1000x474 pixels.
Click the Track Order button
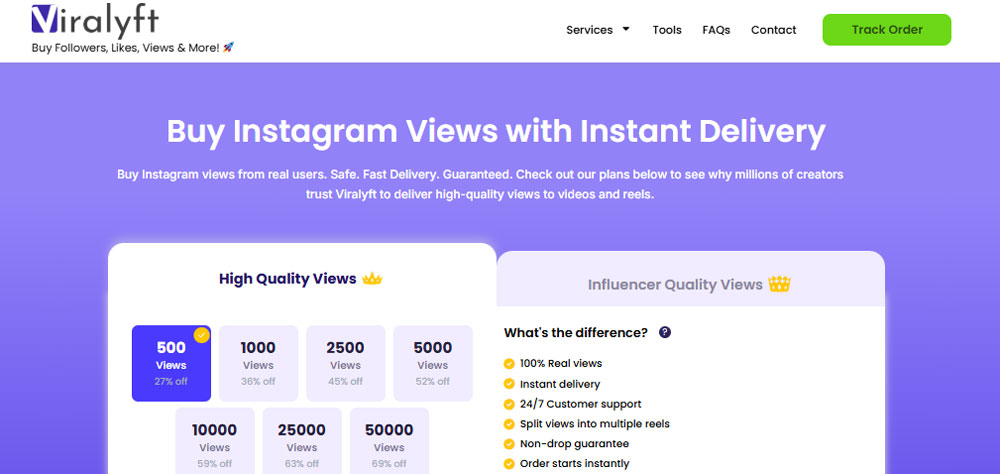[x=886, y=29]
